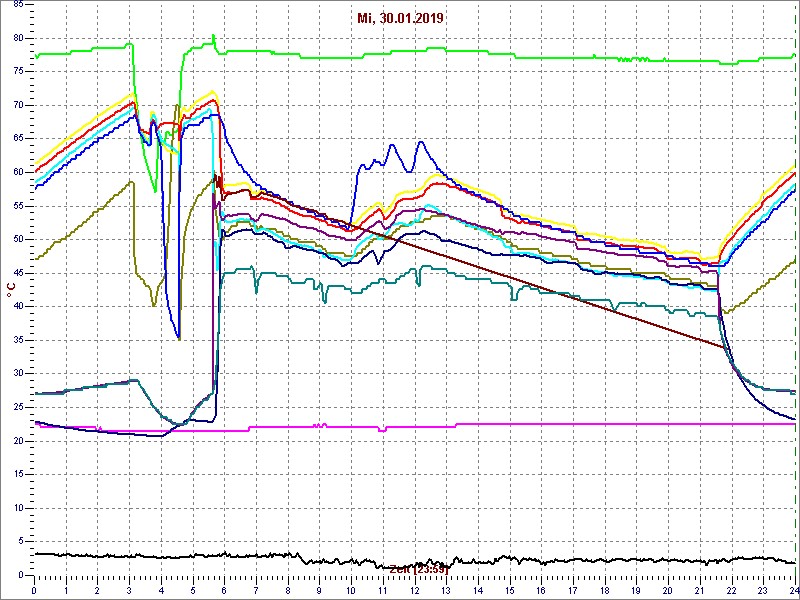Click the olive curve's peak near hour 3
Image resolution: width=800 pixels, height=600 pixels.
coord(131,182)
